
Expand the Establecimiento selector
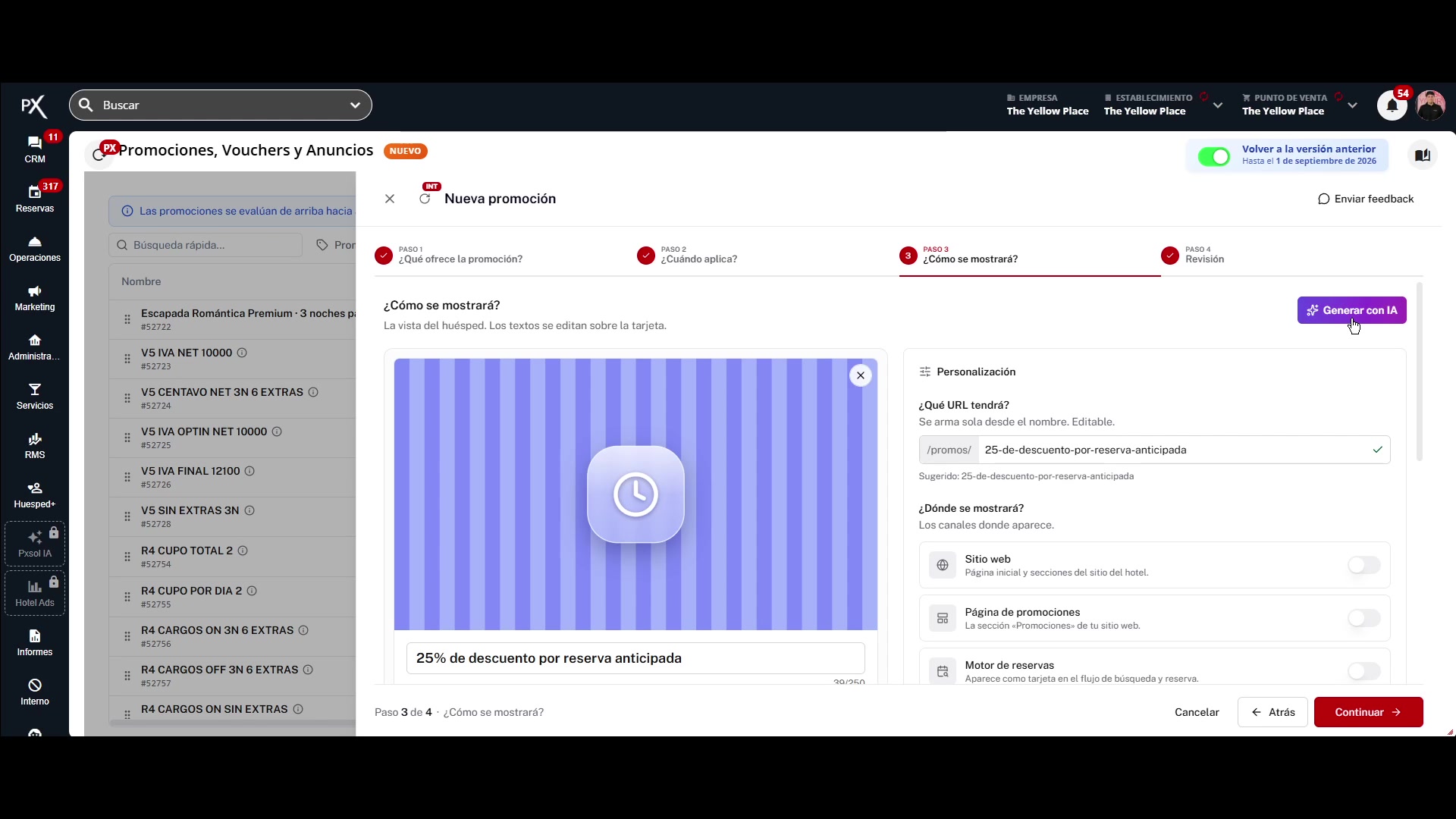click(x=1218, y=105)
